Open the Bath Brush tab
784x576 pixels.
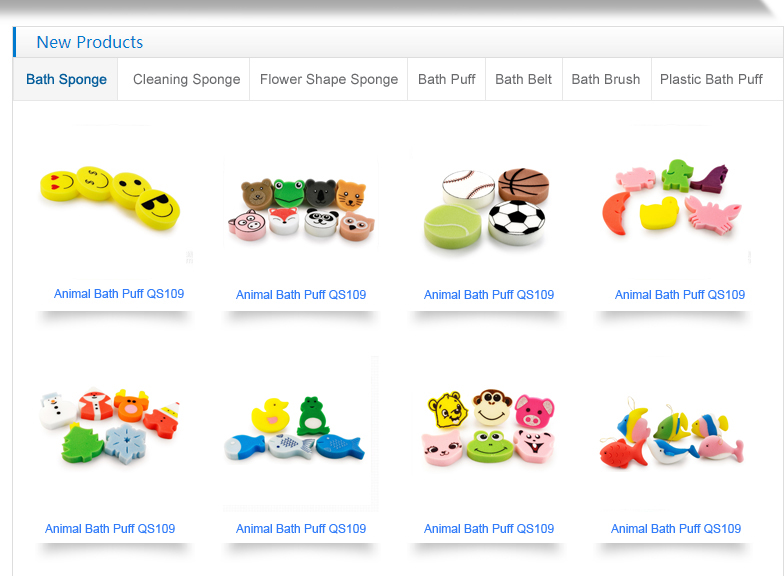coord(606,80)
